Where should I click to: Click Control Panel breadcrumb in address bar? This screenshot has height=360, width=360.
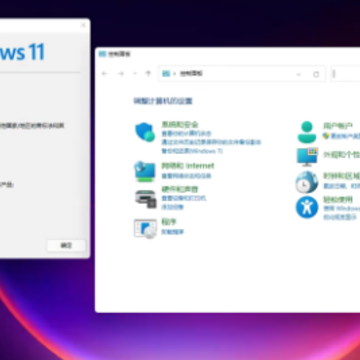[x=191, y=74]
